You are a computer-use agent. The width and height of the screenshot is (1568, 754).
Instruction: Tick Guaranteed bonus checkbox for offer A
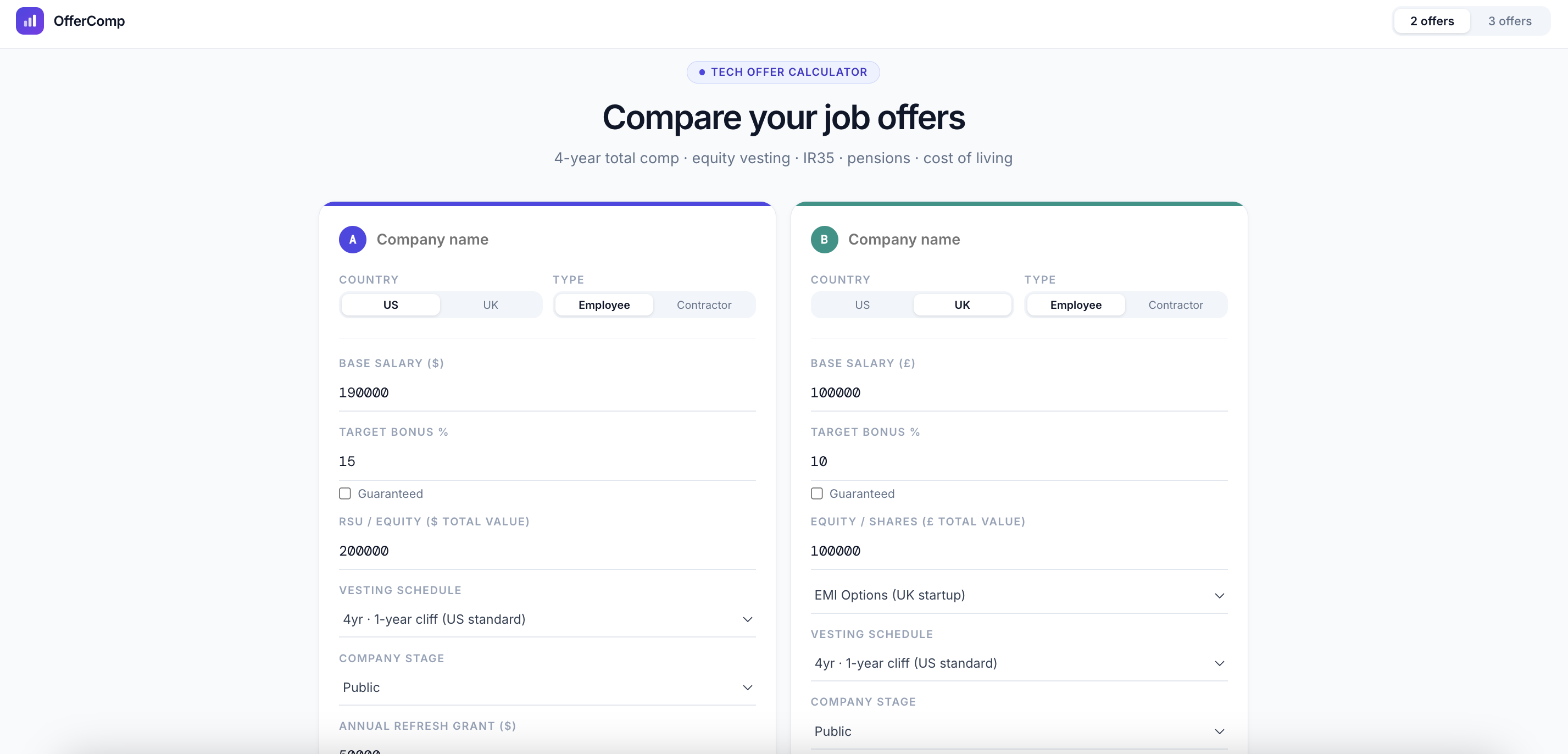click(345, 494)
